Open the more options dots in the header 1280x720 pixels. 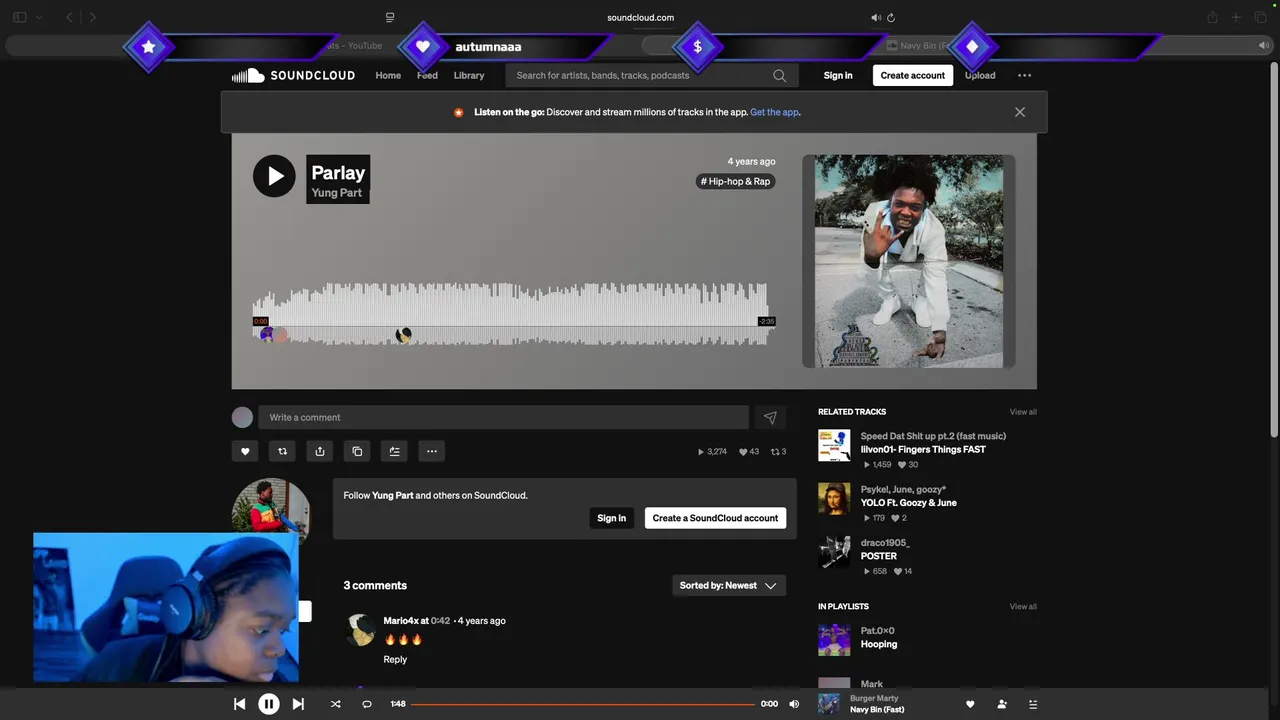click(x=1024, y=75)
